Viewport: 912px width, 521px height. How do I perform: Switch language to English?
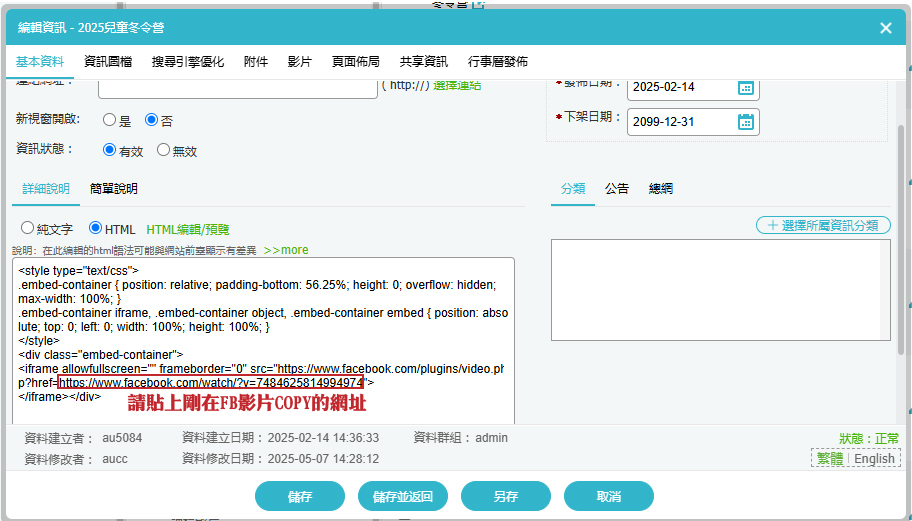tap(874, 458)
